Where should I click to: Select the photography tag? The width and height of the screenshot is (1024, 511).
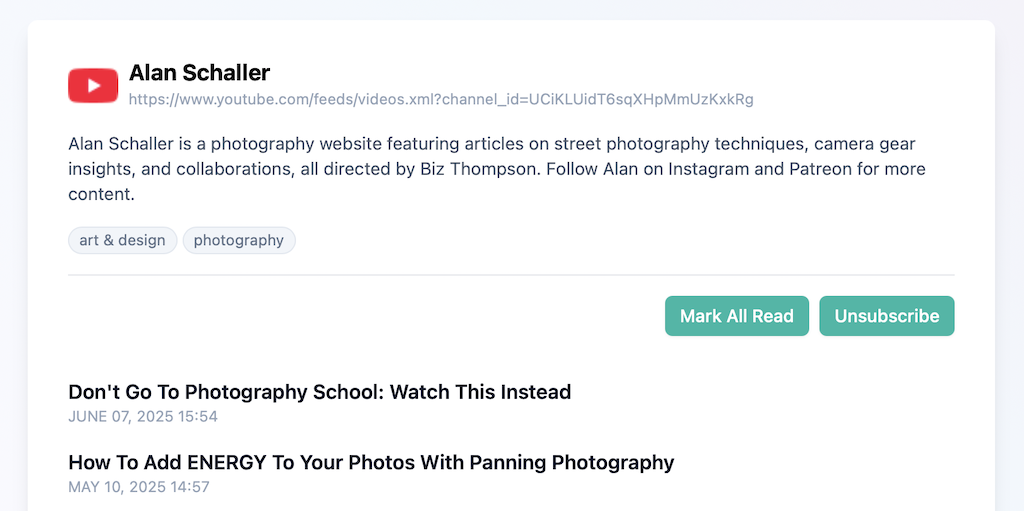coord(239,240)
